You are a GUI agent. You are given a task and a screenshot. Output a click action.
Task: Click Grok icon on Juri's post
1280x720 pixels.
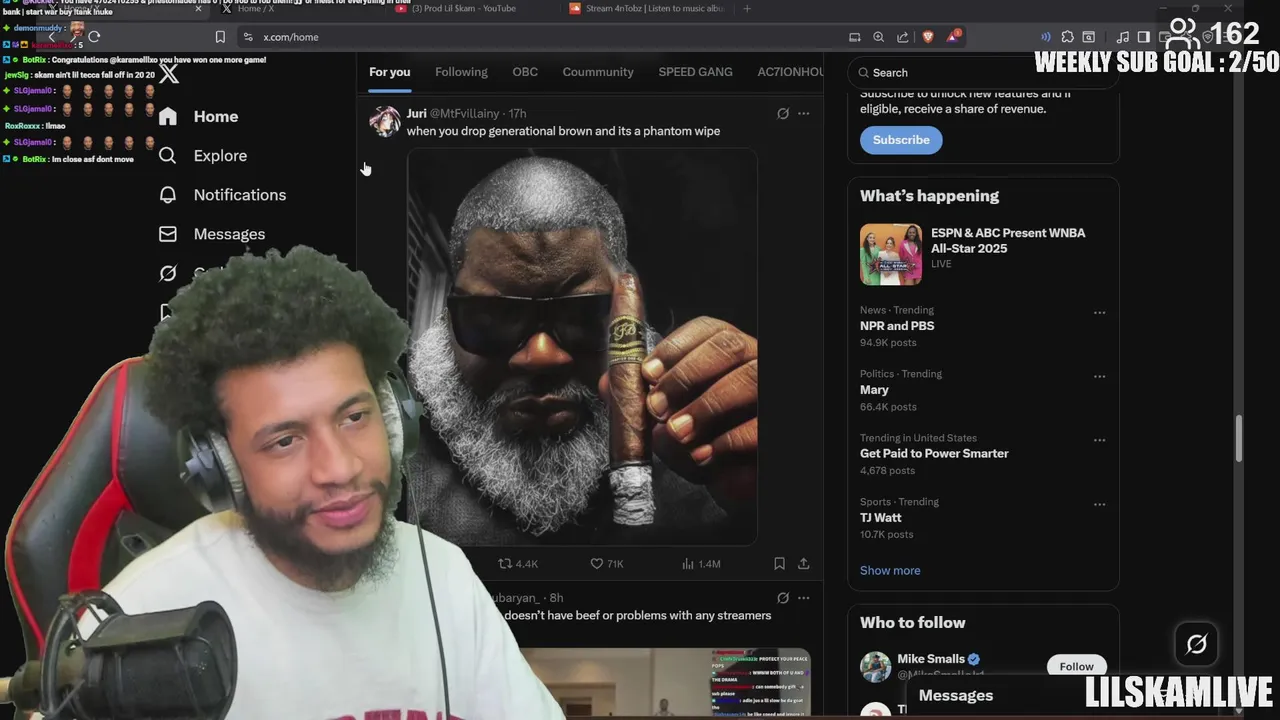783,114
